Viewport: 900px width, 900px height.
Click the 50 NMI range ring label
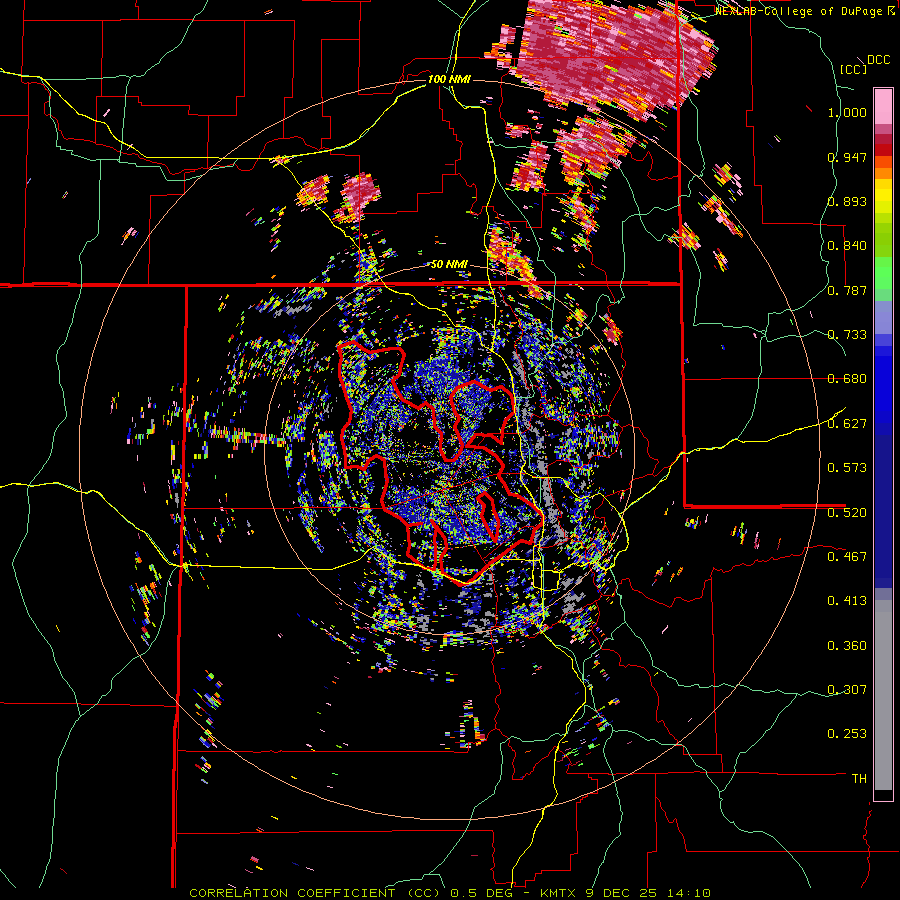[x=449, y=265]
